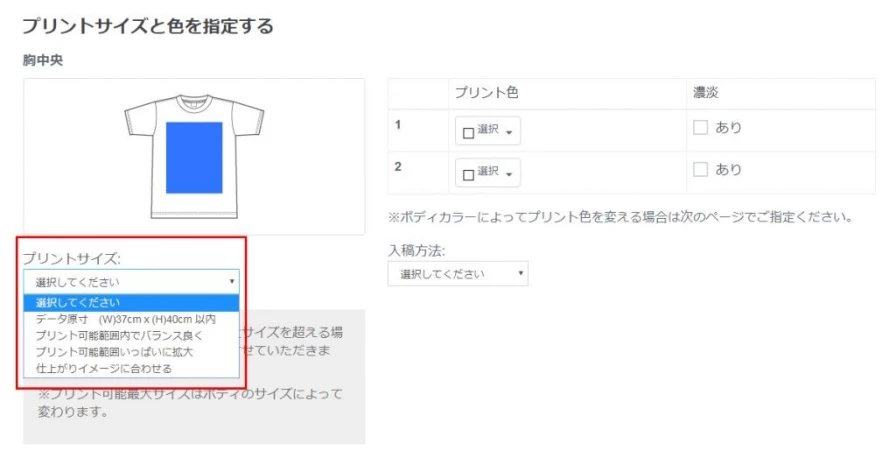
Task: Click the blue print area on the T-shirt
Action: [194, 157]
